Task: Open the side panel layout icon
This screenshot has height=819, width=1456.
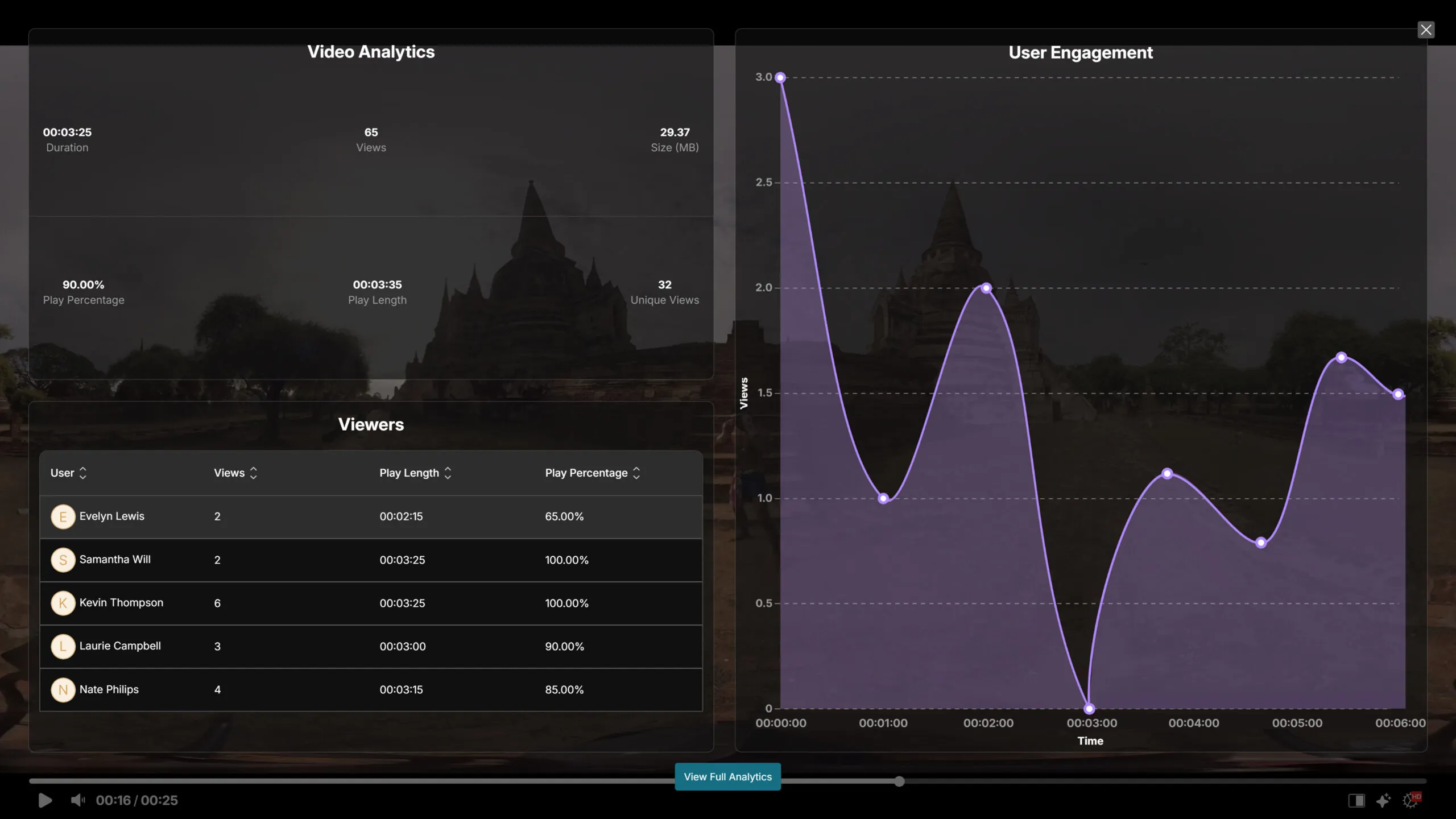Action: [1356, 800]
